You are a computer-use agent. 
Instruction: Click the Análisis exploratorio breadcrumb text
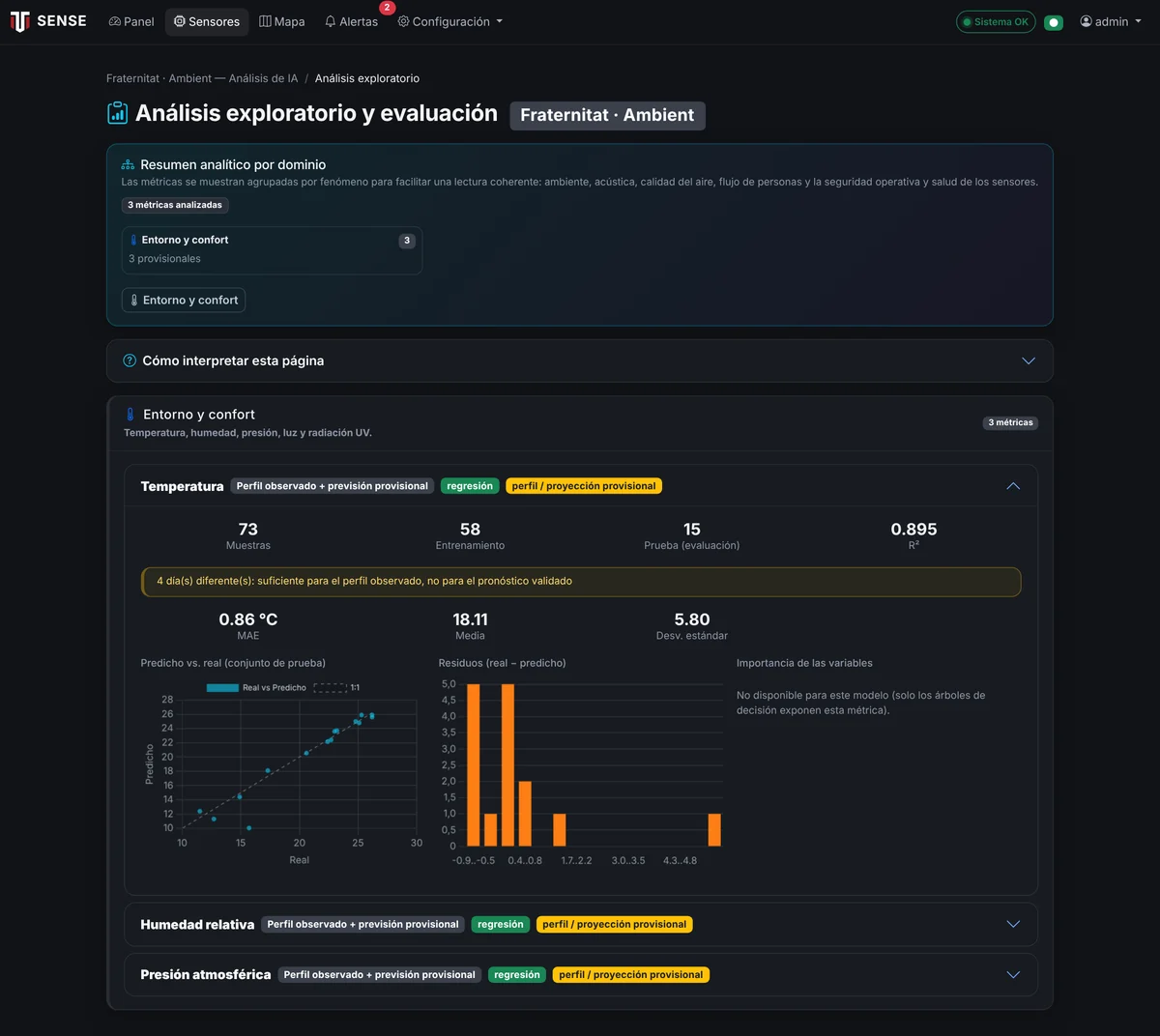[x=367, y=78]
